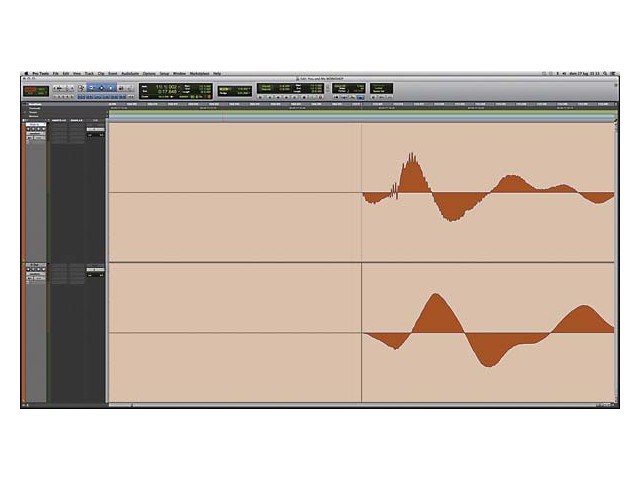Enable Grid edit mode

pos(42,93)
